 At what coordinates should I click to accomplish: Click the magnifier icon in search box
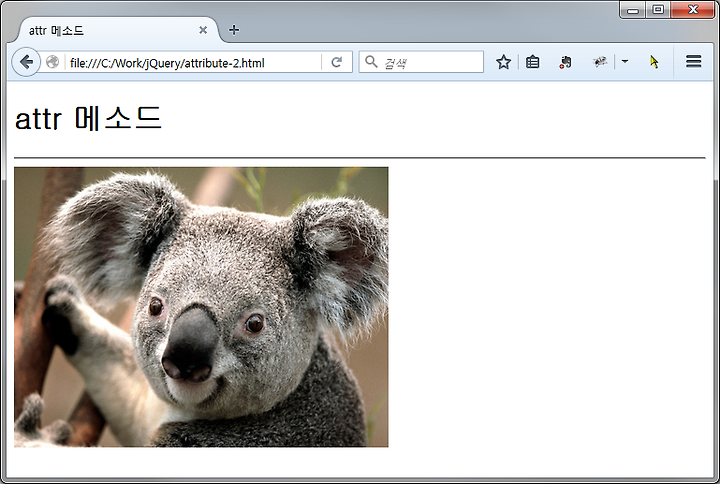pos(371,62)
